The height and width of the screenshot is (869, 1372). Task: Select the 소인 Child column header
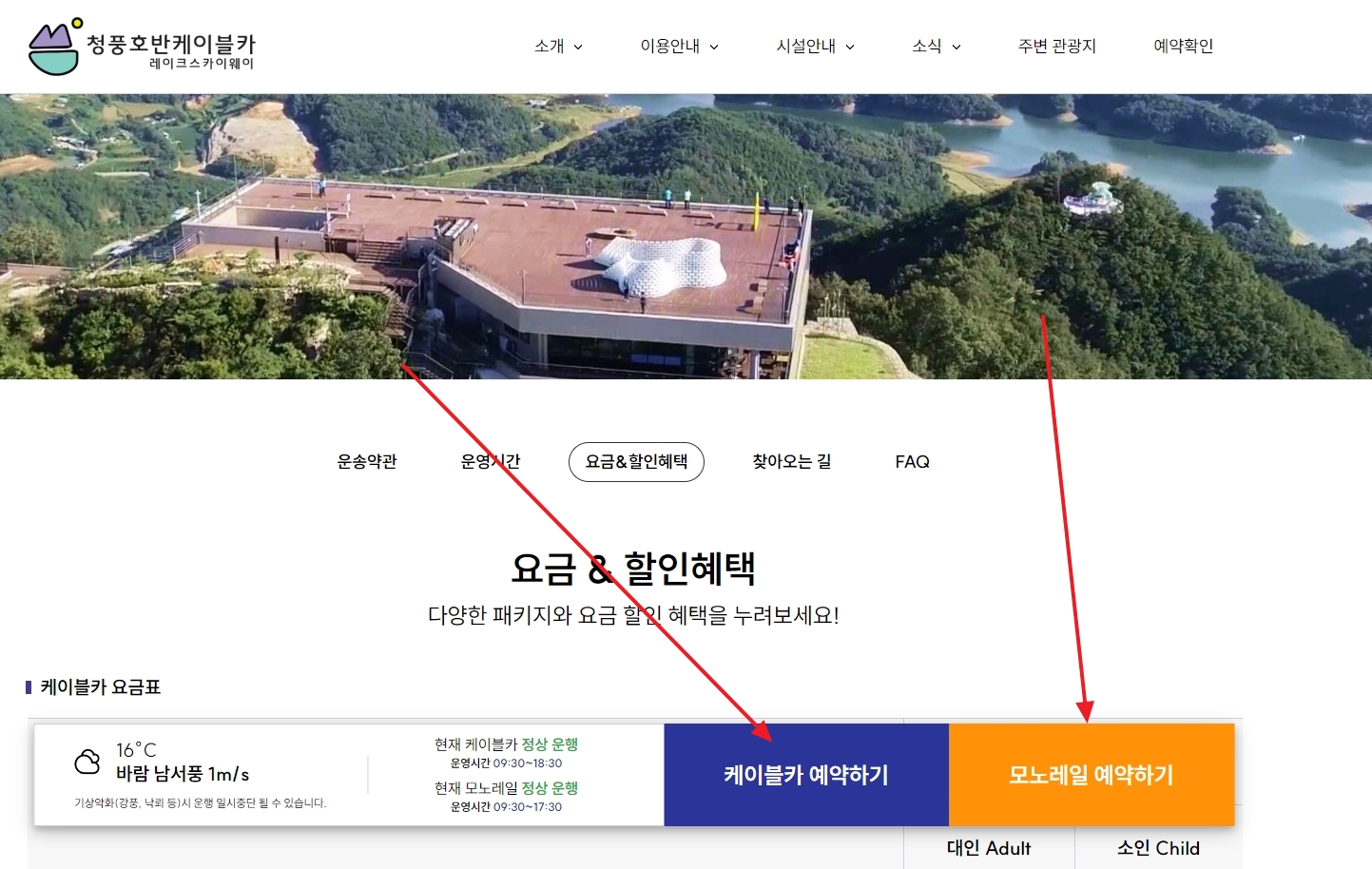coord(1156,848)
